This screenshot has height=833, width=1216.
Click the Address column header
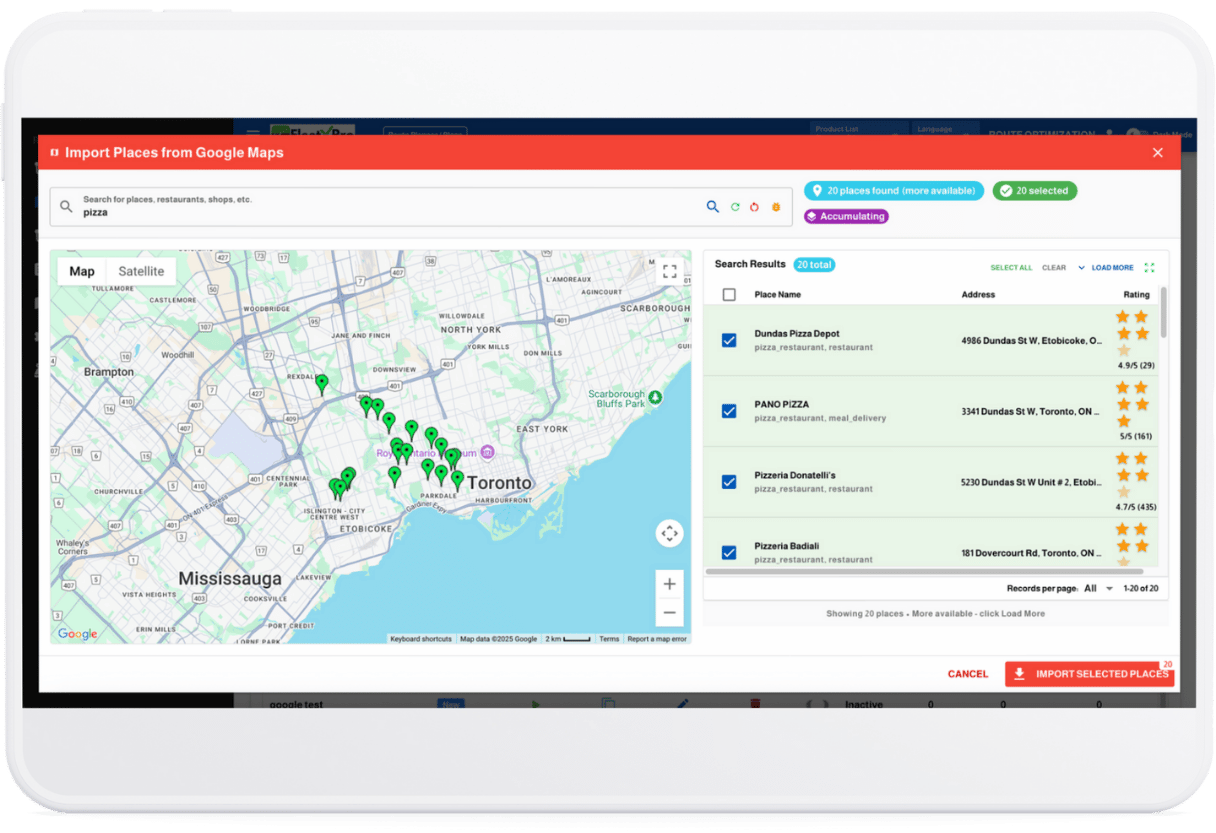978,295
